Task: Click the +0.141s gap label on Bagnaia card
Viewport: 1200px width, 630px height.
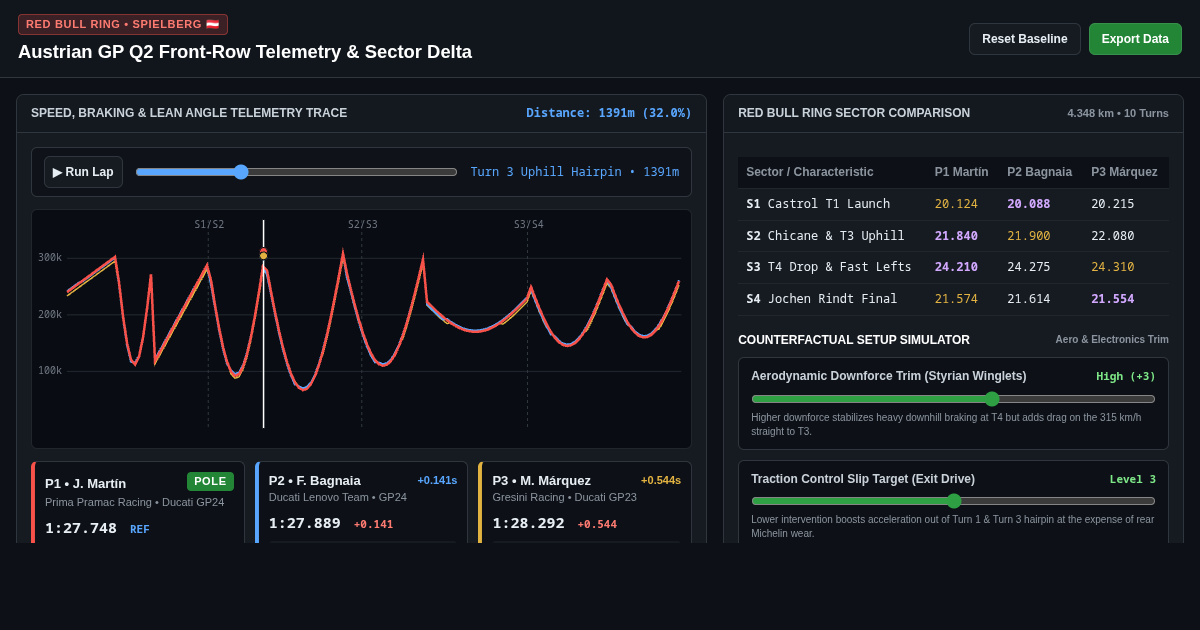Action: [x=437, y=480]
